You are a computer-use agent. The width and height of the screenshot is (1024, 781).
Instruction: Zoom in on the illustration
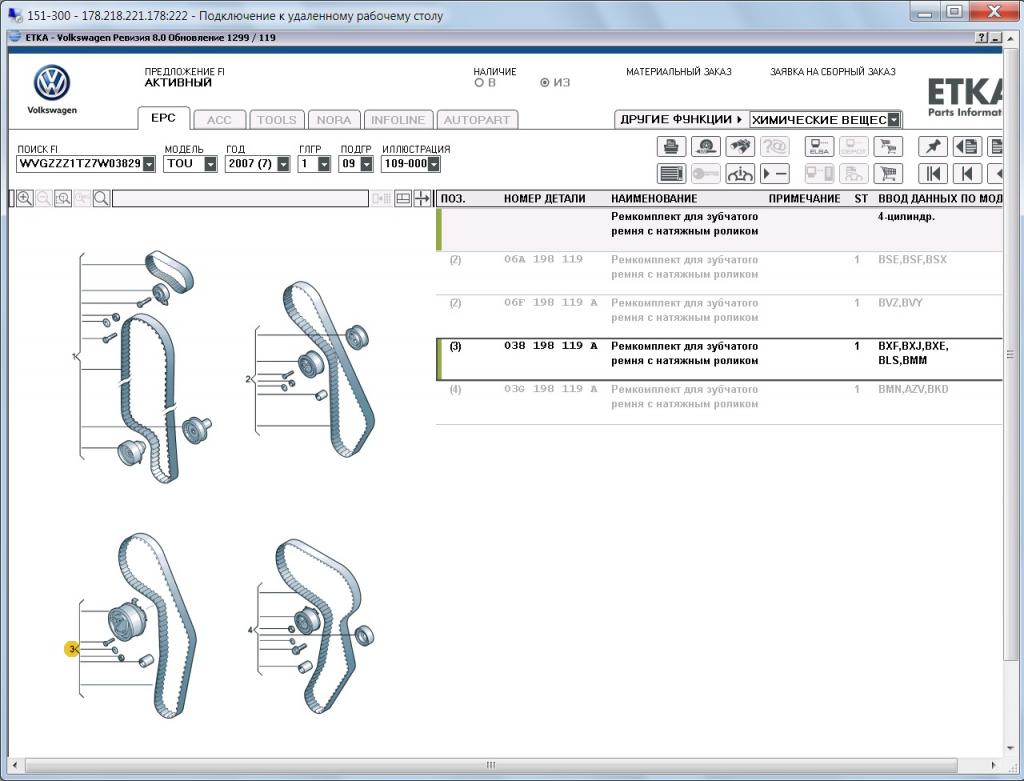click(25, 199)
